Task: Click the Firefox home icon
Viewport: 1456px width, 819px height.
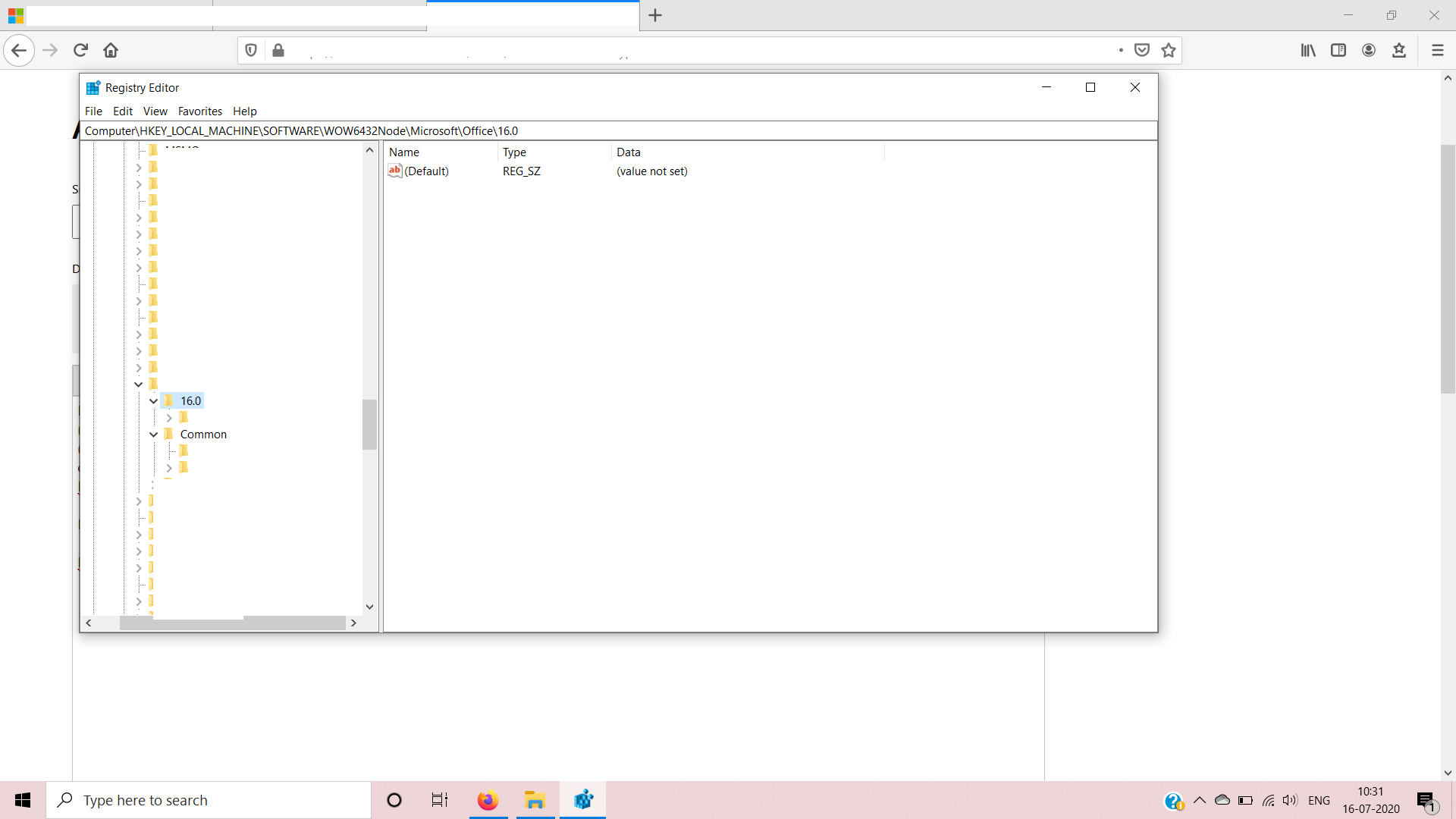Action: [111, 50]
